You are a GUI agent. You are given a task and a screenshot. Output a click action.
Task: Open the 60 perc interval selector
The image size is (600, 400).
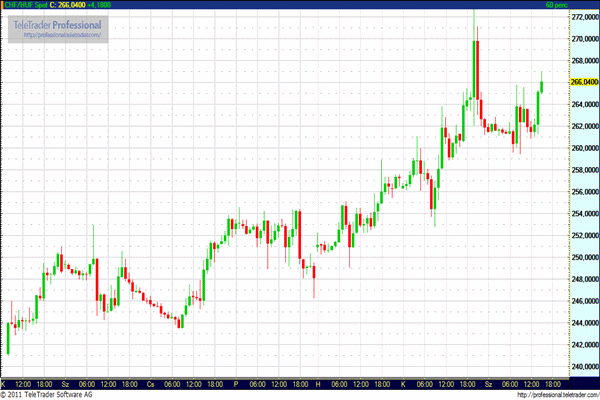click(x=584, y=5)
